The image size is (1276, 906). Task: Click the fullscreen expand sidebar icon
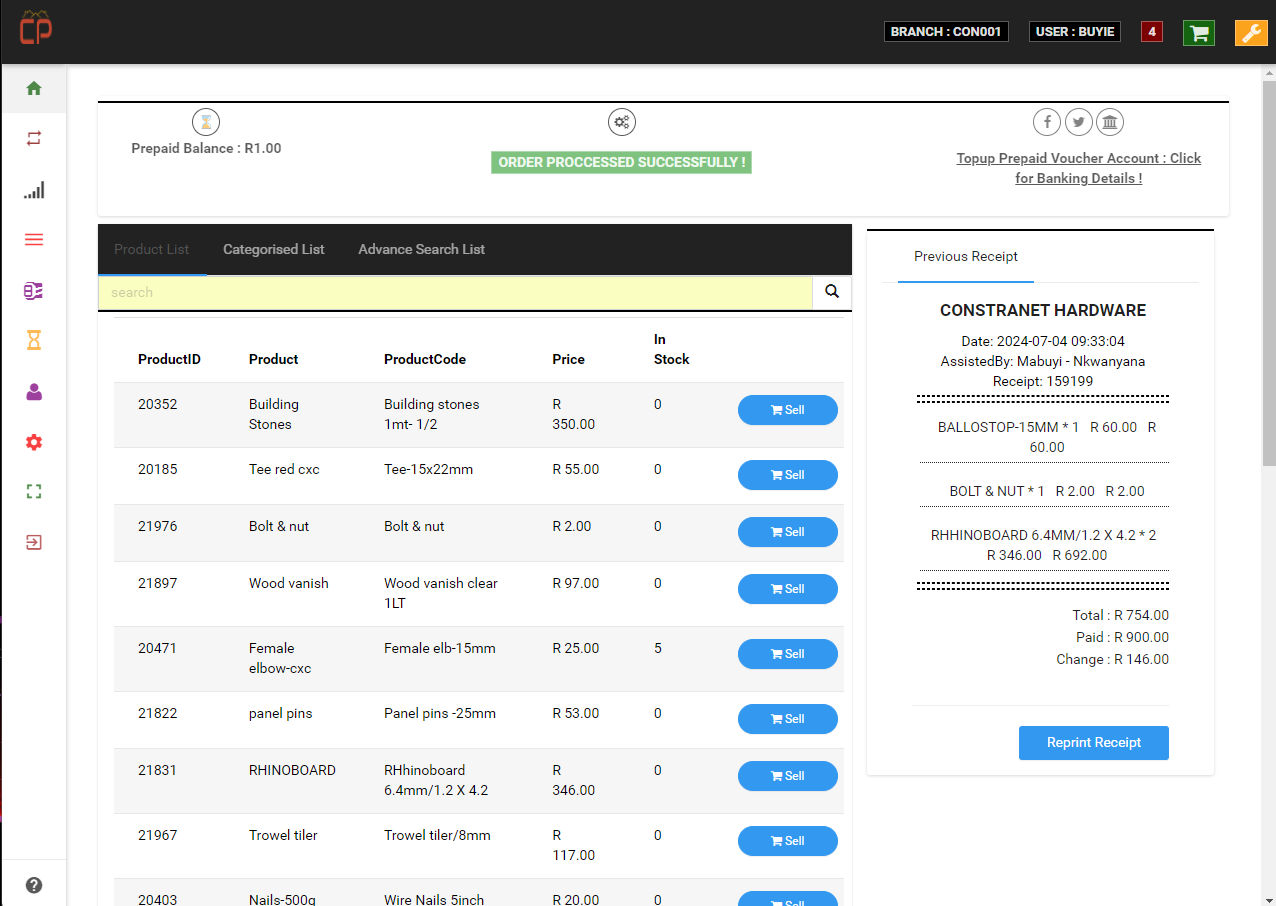(x=34, y=492)
